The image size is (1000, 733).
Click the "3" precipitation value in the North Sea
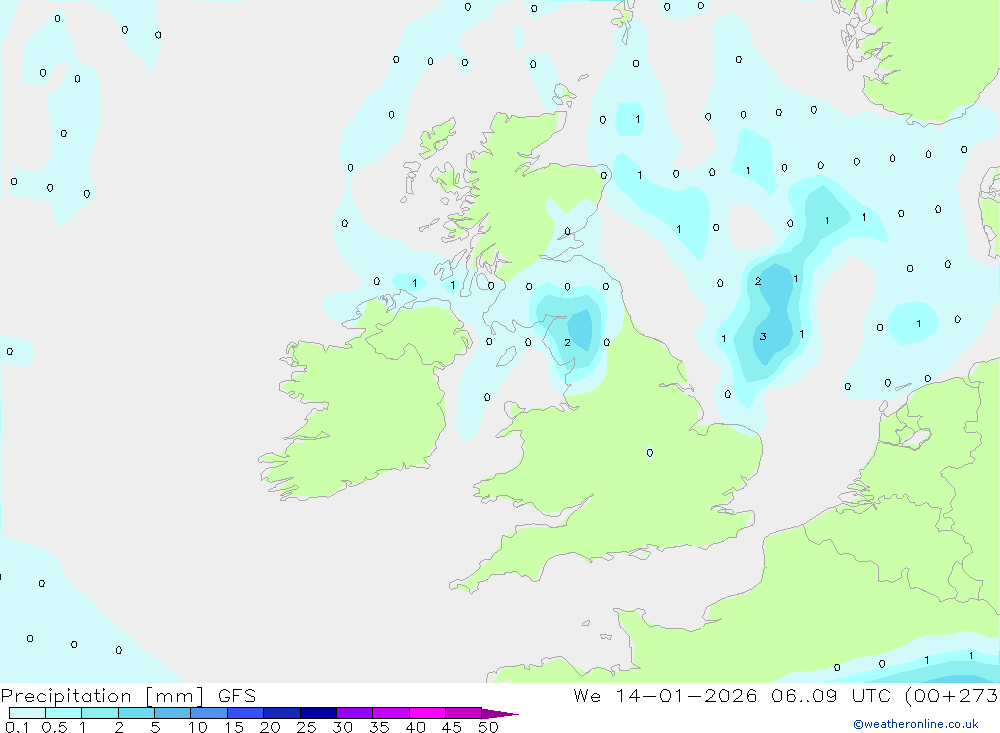(x=763, y=337)
